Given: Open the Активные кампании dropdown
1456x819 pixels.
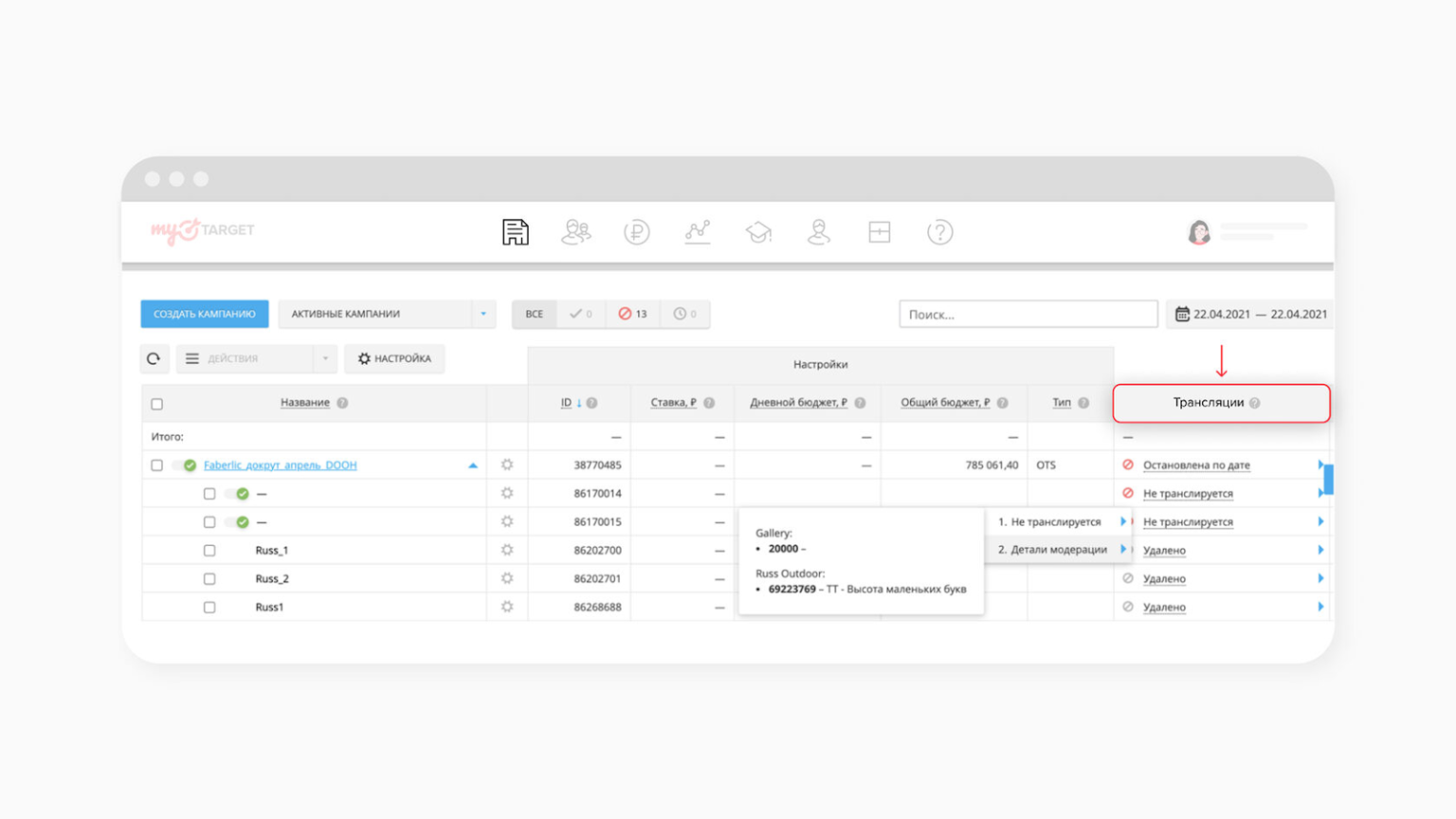Looking at the screenshot, I should (x=387, y=314).
